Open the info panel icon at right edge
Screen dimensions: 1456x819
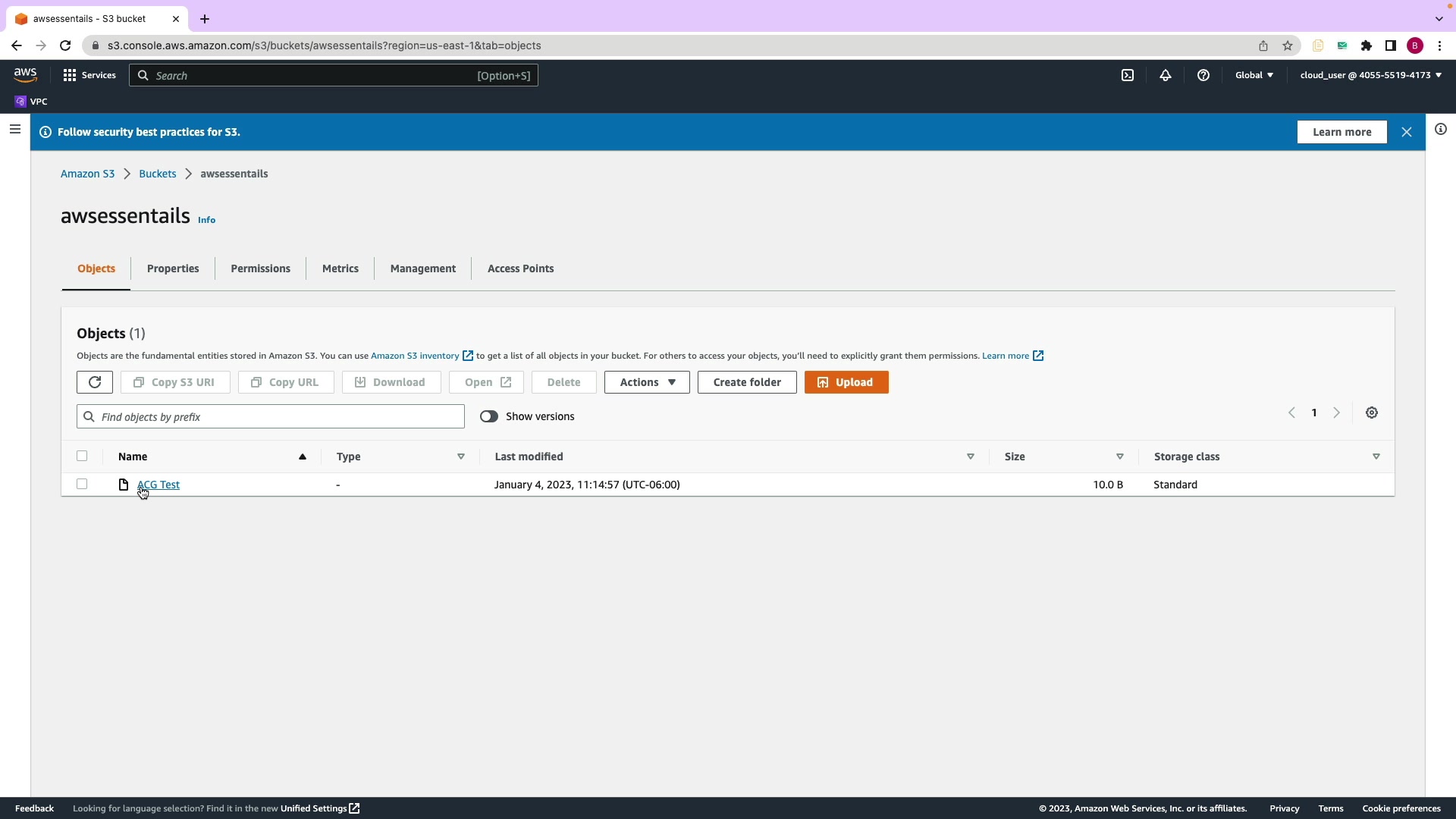[x=1441, y=130]
